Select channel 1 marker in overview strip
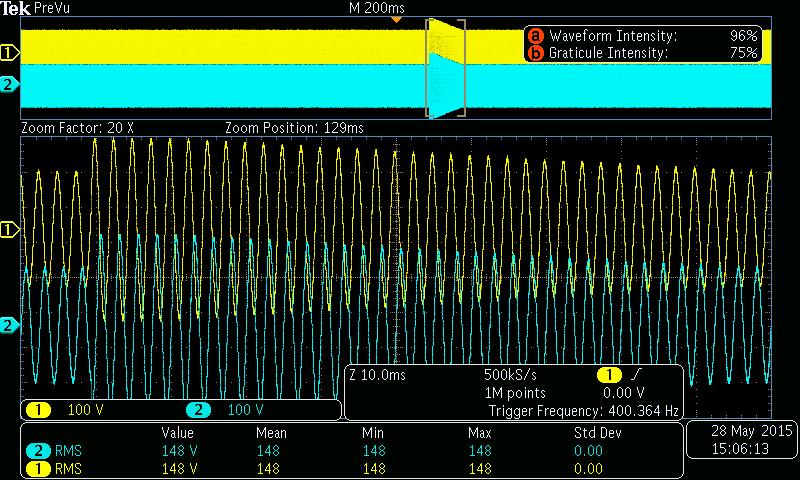Screen dimensions: 800x480 pos(10,53)
